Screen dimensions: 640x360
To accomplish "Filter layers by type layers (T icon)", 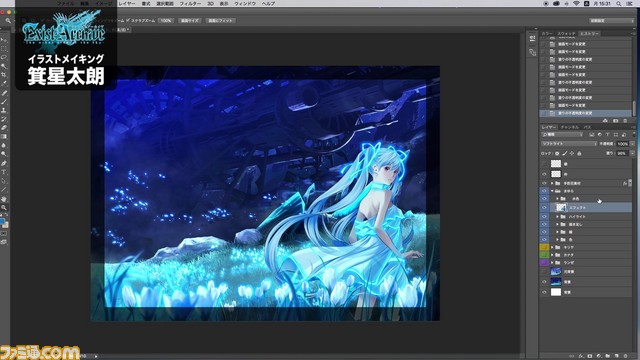I will (x=607, y=134).
